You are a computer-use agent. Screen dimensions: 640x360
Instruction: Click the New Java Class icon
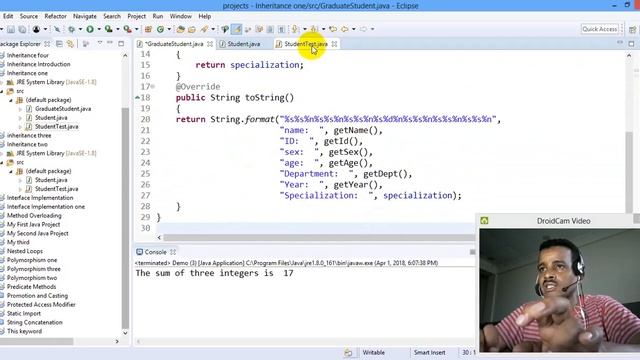pos(160,29)
